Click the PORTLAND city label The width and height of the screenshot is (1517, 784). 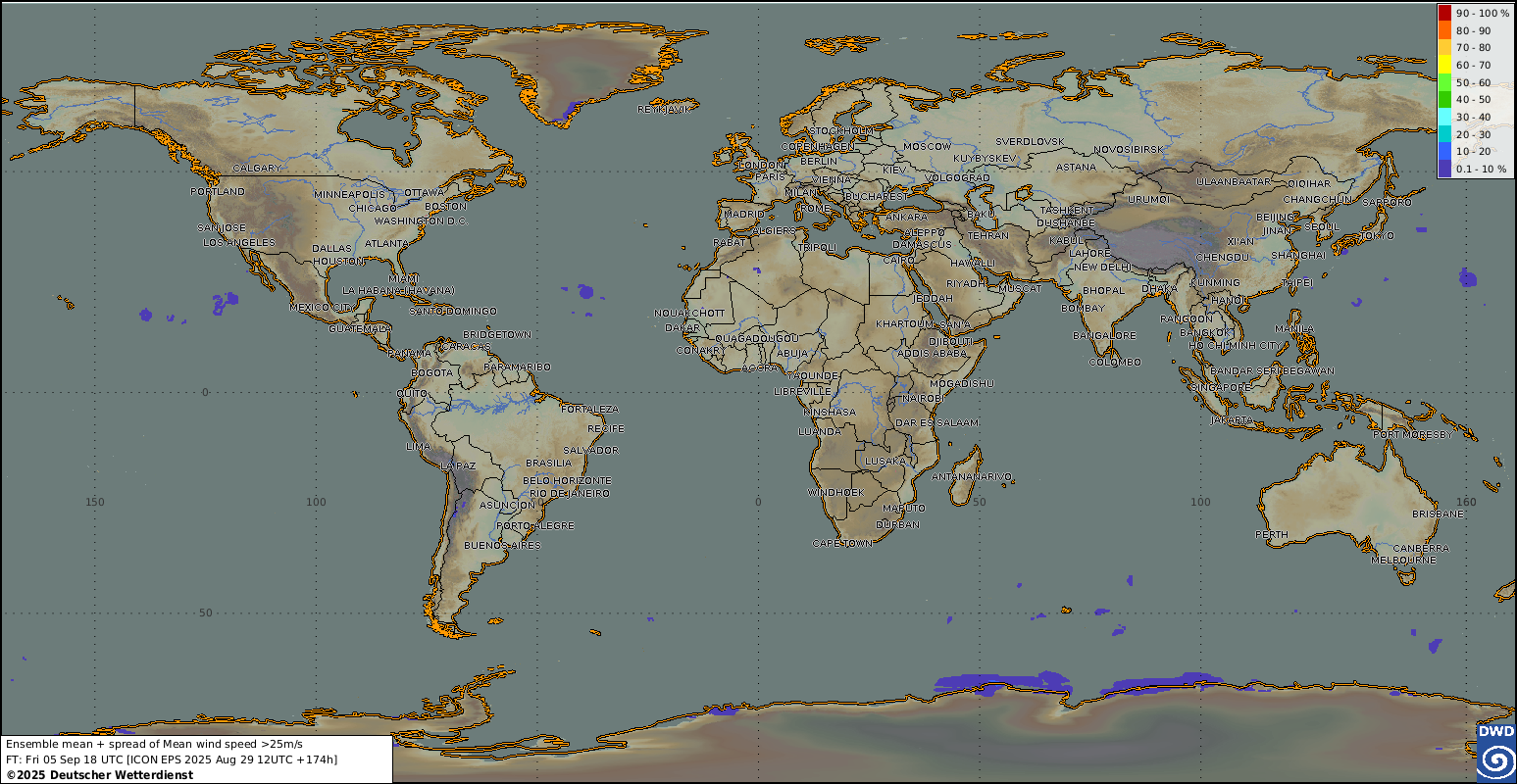coord(218,192)
